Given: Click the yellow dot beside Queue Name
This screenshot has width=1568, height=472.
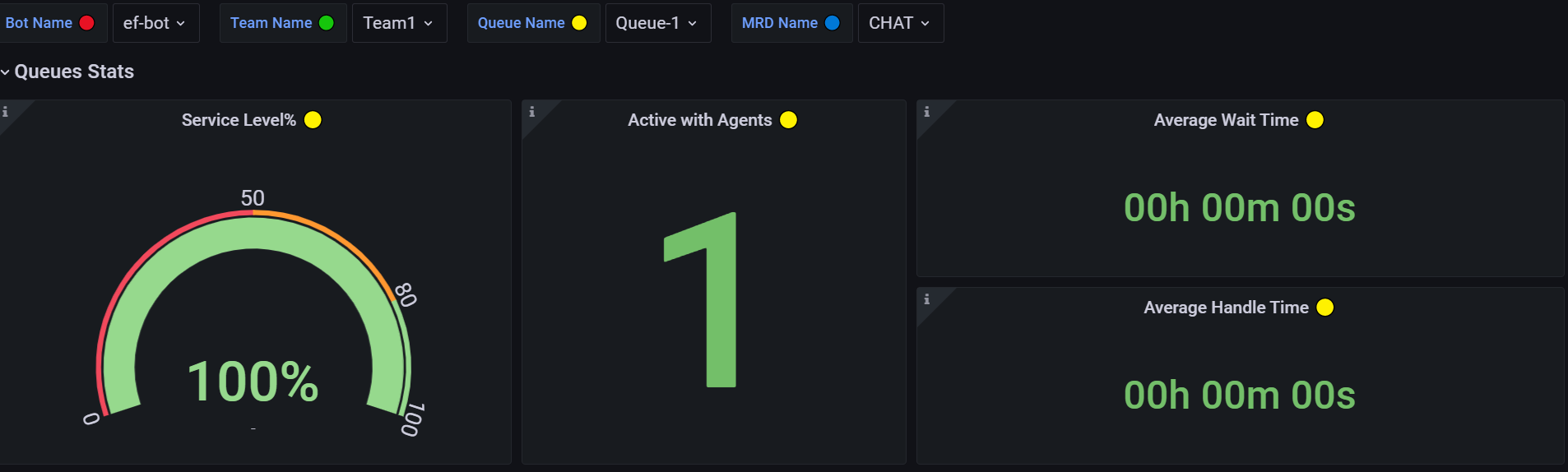Looking at the screenshot, I should 579,23.
